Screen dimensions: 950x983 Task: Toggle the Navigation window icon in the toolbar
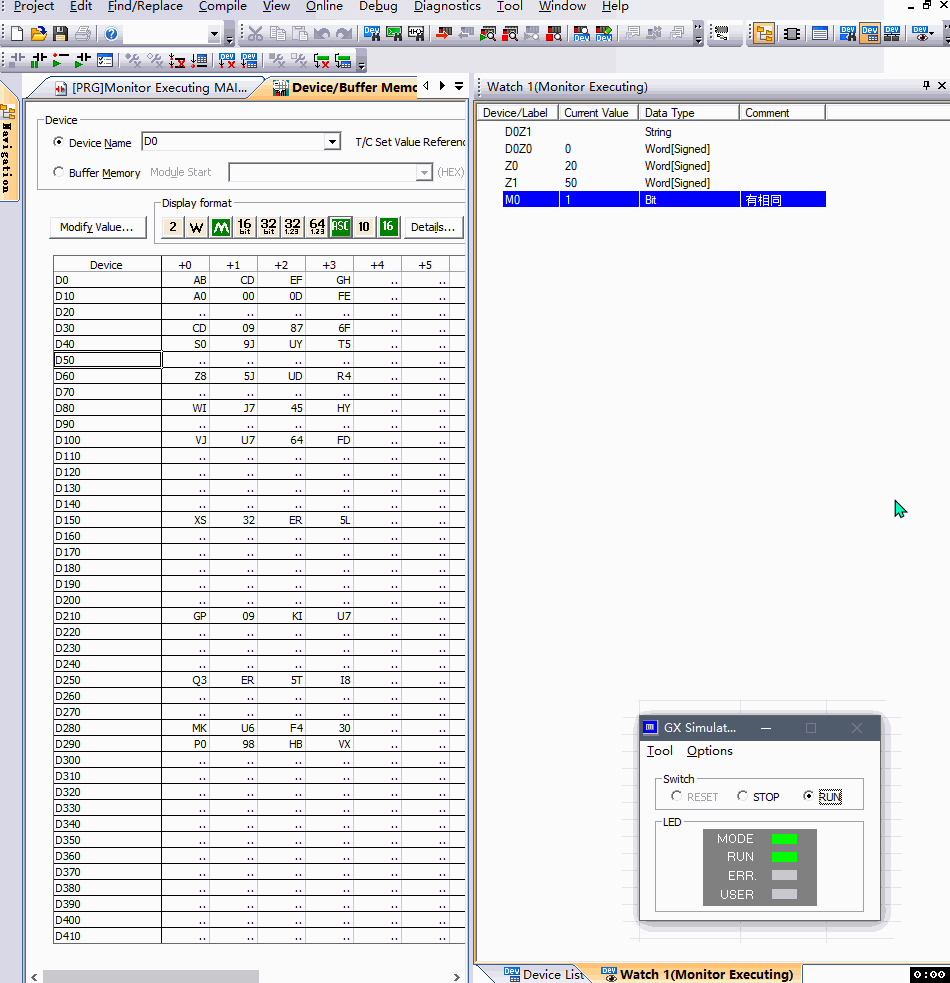[x=764, y=34]
